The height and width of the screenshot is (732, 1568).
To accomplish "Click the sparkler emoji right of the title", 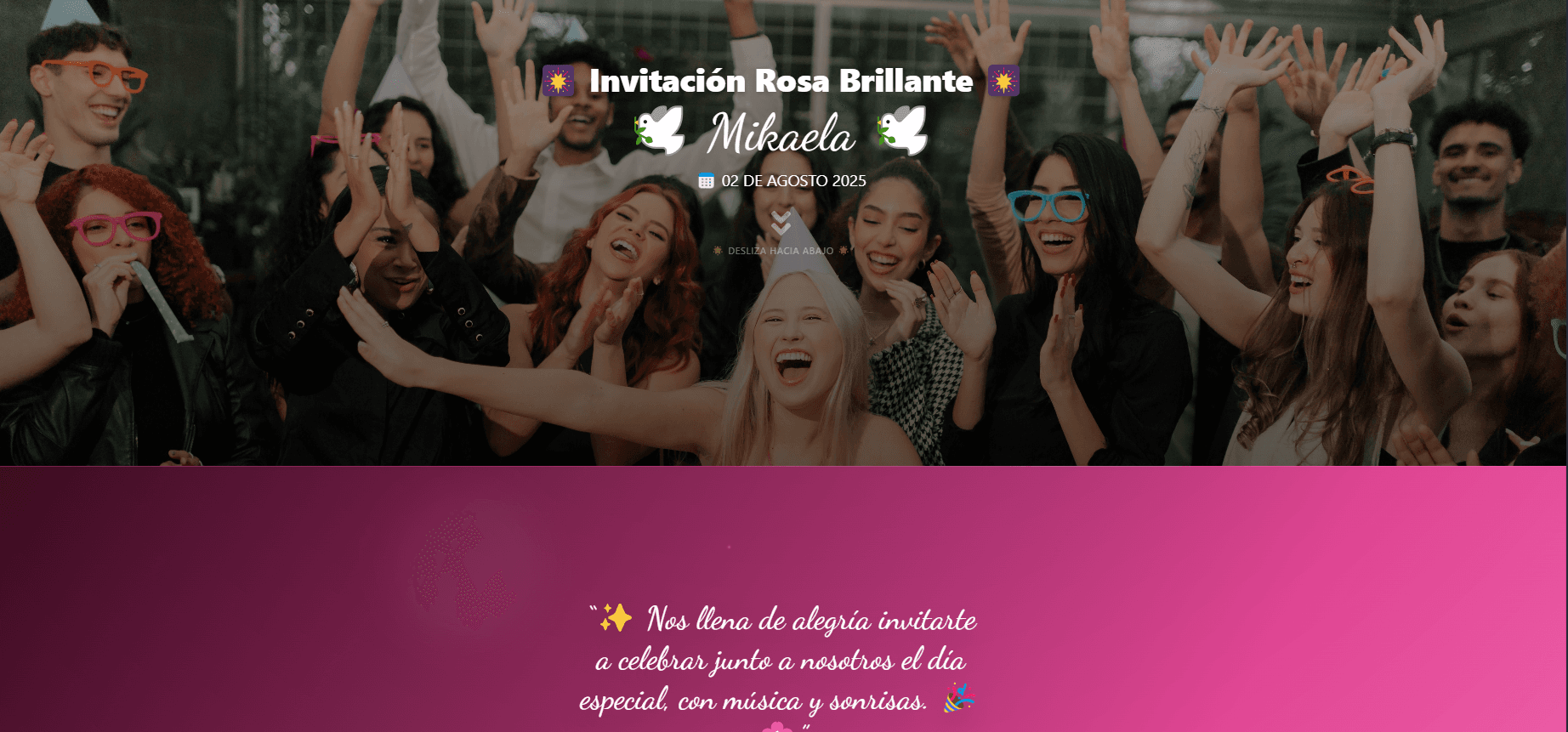I will tap(1003, 81).
